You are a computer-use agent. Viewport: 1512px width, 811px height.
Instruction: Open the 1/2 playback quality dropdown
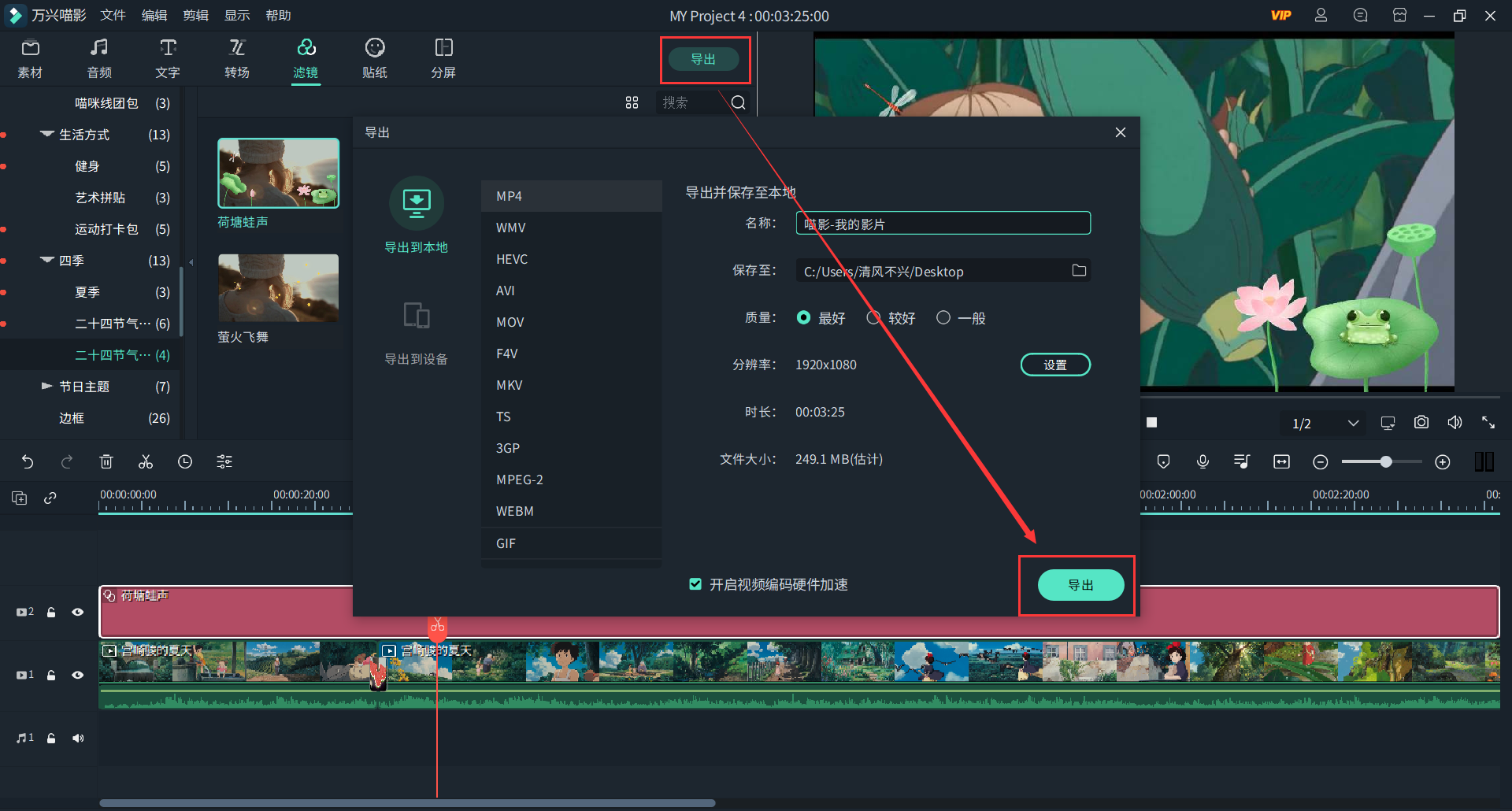pos(1323,423)
